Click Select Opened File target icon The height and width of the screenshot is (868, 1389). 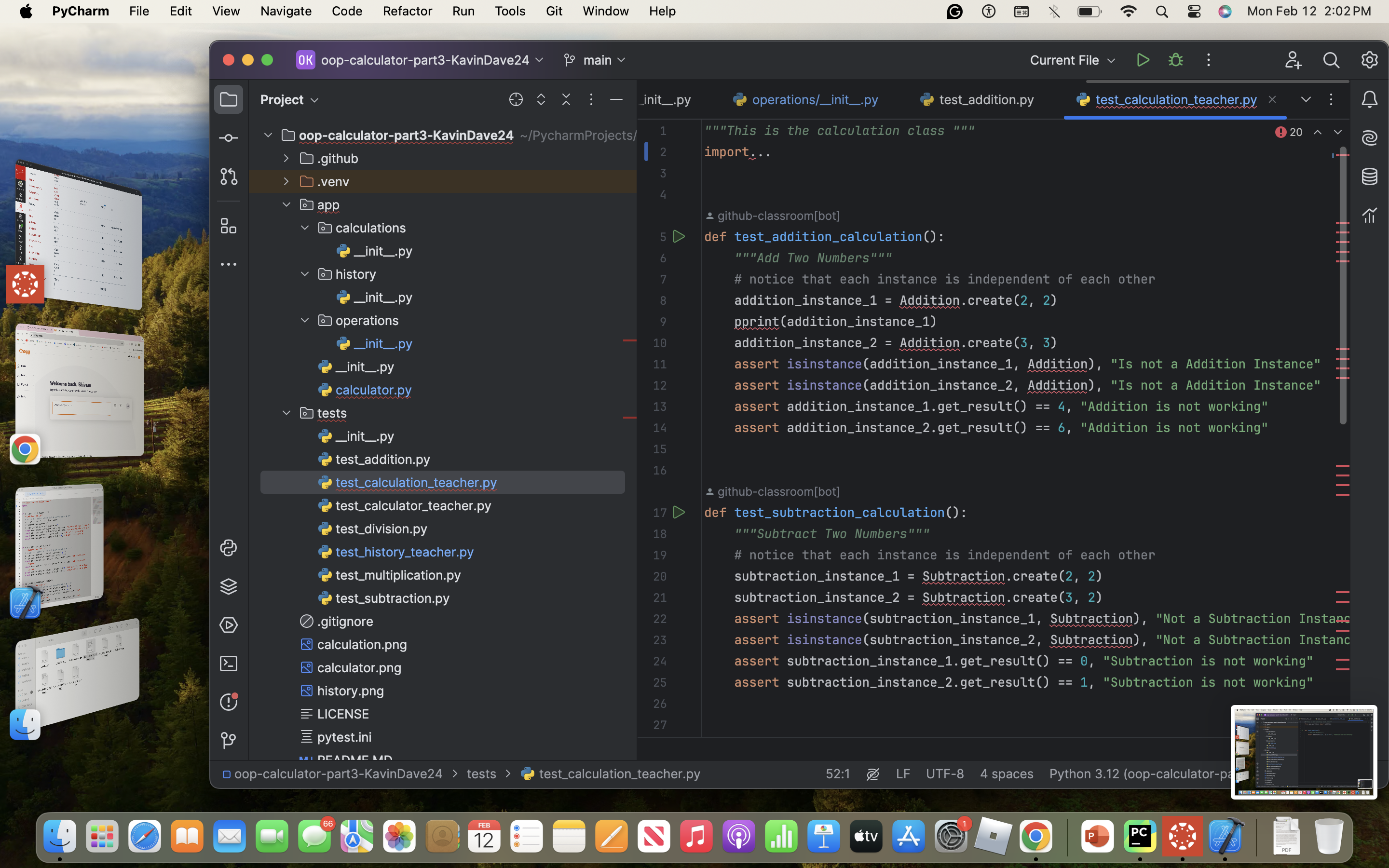(x=516, y=99)
